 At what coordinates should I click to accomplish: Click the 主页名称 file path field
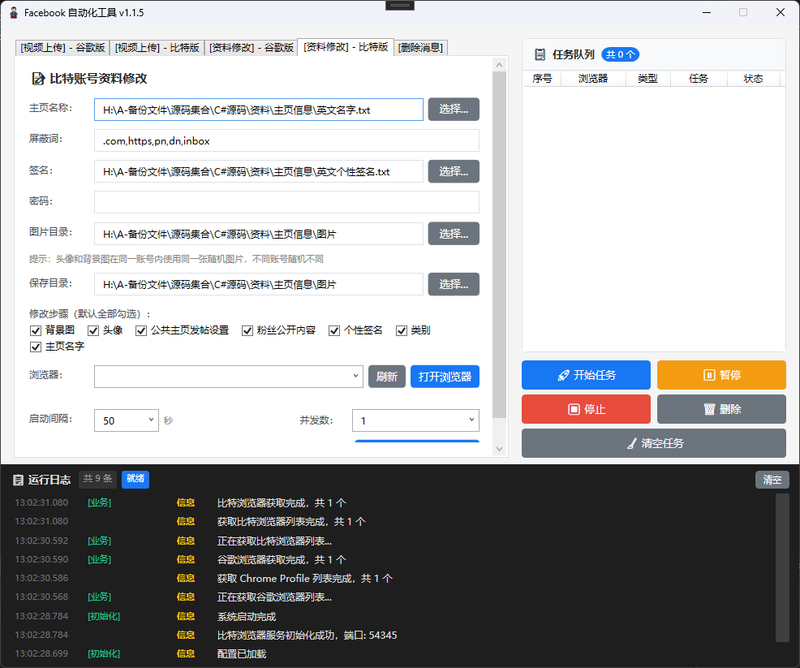259,110
